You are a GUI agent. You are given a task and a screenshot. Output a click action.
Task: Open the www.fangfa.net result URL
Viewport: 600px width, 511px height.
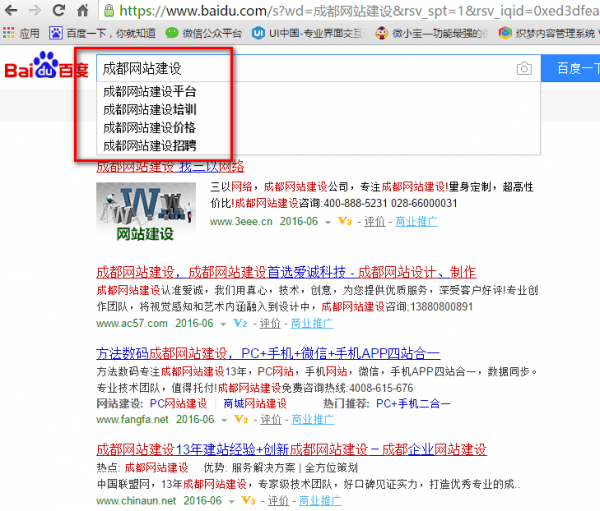[132, 420]
